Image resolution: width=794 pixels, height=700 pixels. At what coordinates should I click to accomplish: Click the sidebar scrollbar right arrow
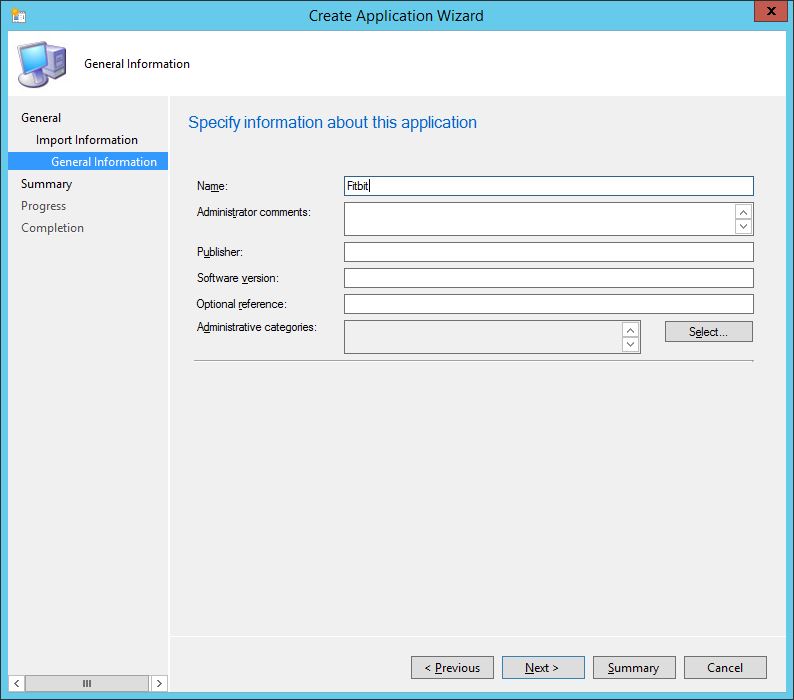159,683
